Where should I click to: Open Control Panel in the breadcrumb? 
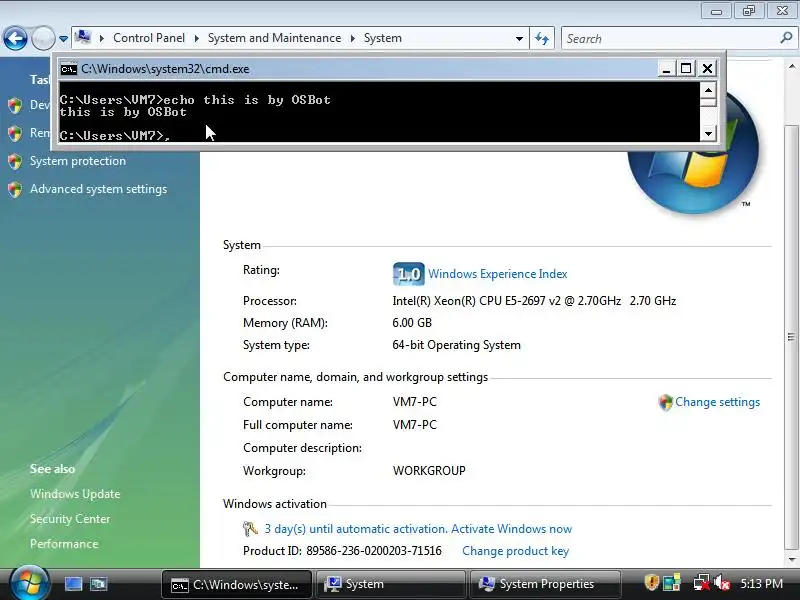[x=149, y=38]
